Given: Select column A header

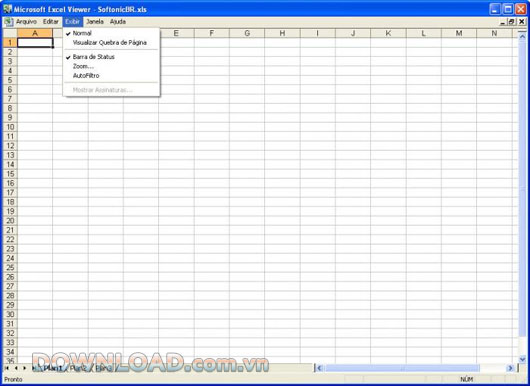Looking at the screenshot, I should (x=35, y=33).
